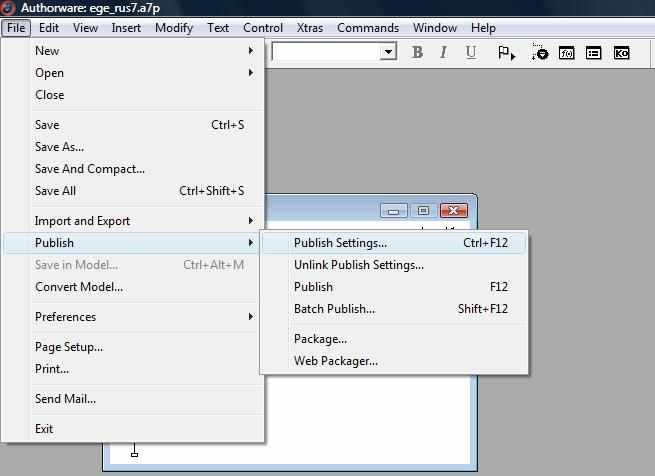The height and width of the screenshot is (476, 655).
Task: Open the Insert menu
Action: (x=126, y=28)
